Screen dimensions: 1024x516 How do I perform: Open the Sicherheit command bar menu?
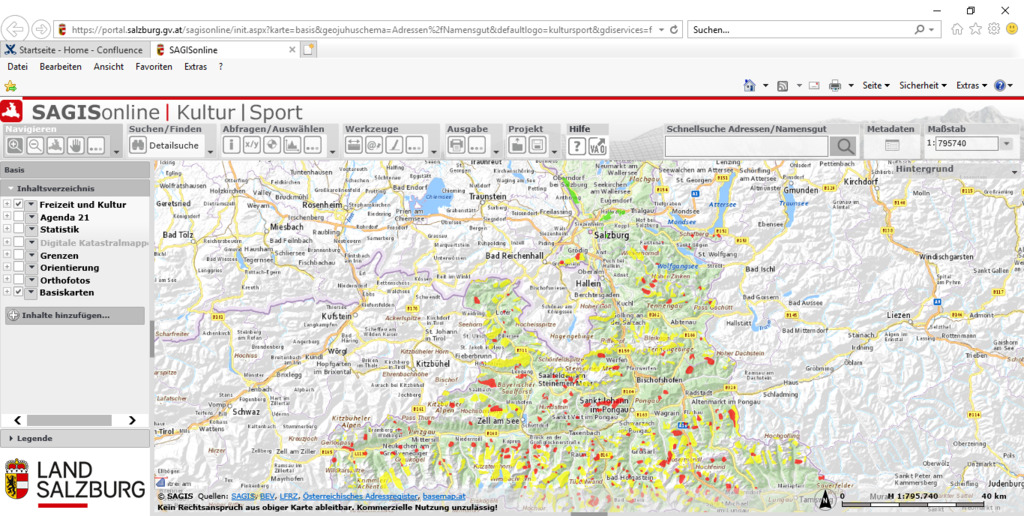pos(923,86)
